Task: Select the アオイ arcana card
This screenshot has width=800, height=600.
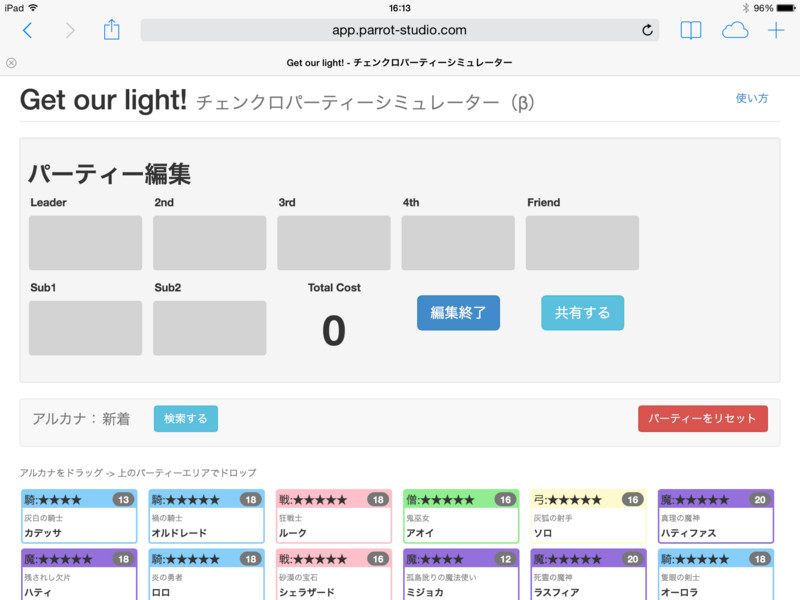Action: pos(461,516)
